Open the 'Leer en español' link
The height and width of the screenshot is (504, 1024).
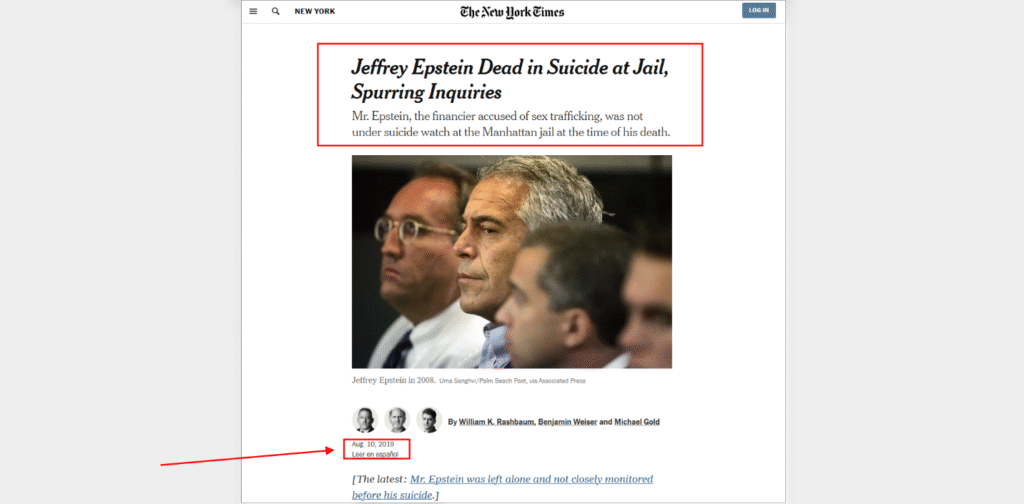(x=375, y=454)
